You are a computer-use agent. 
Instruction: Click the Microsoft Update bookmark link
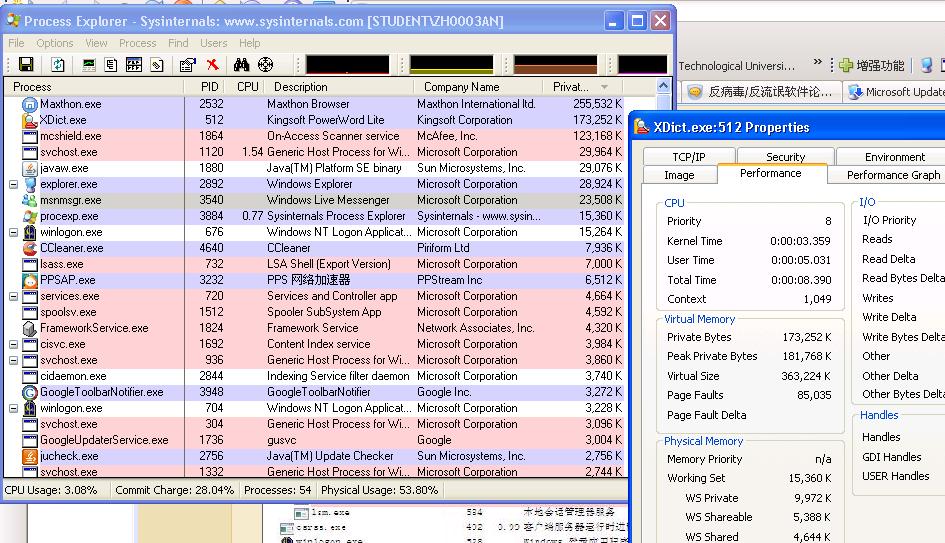[x=895, y=92]
